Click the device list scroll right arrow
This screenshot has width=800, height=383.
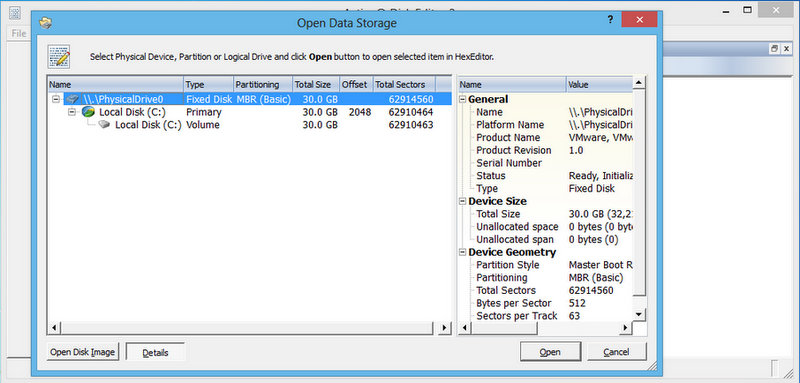point(445,328)
